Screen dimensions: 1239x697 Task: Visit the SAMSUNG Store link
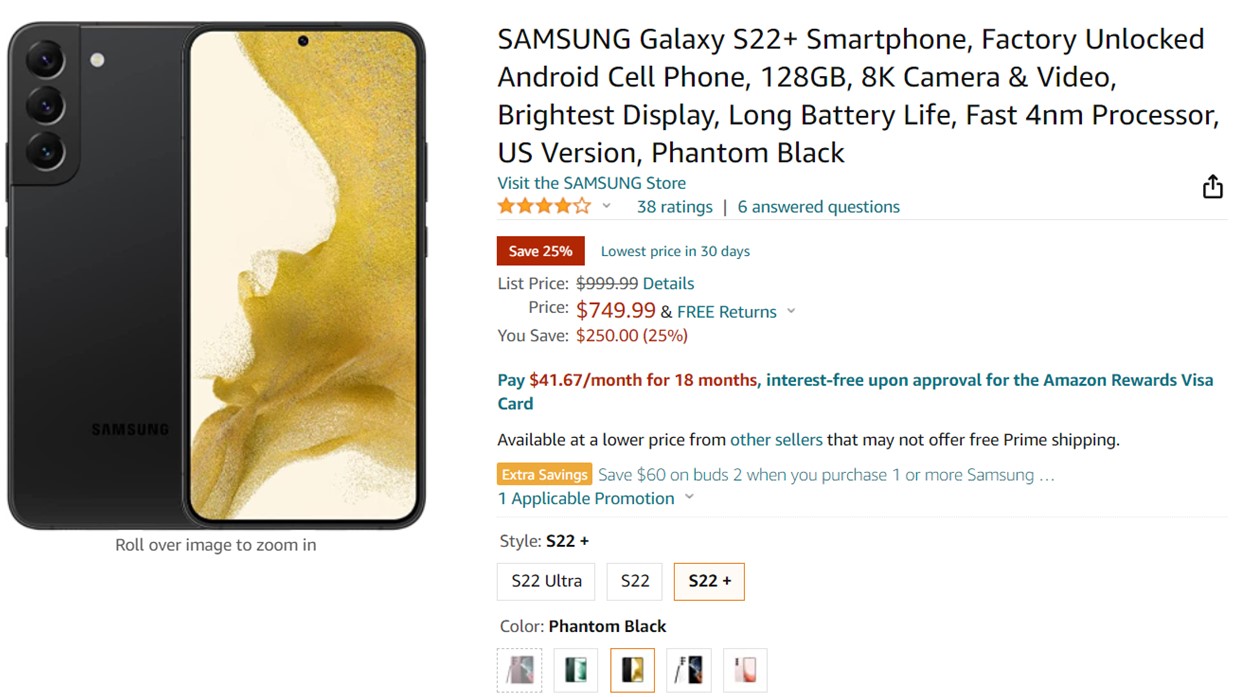coord(591,183)
